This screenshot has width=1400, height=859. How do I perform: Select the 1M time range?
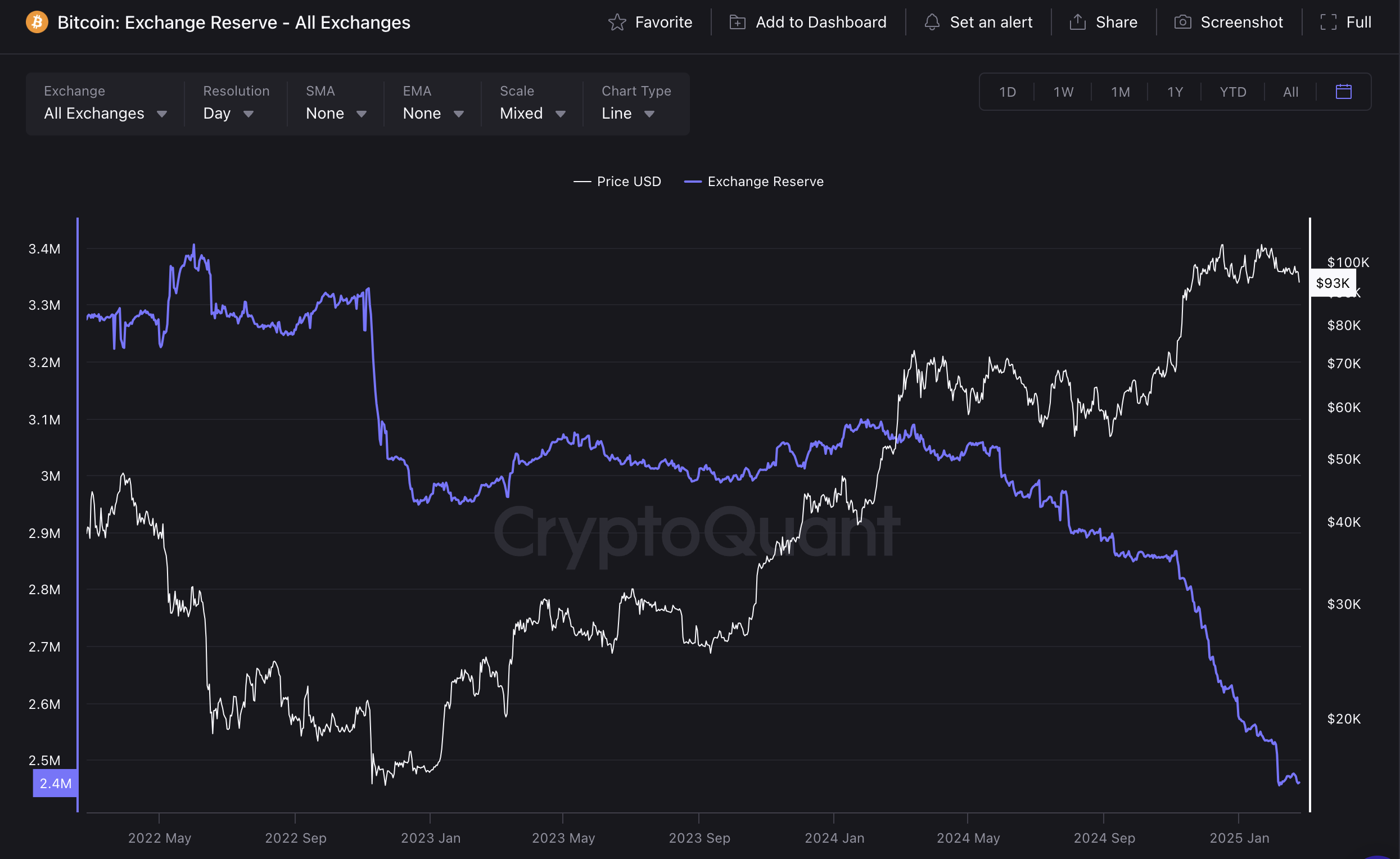(1120, 92)
